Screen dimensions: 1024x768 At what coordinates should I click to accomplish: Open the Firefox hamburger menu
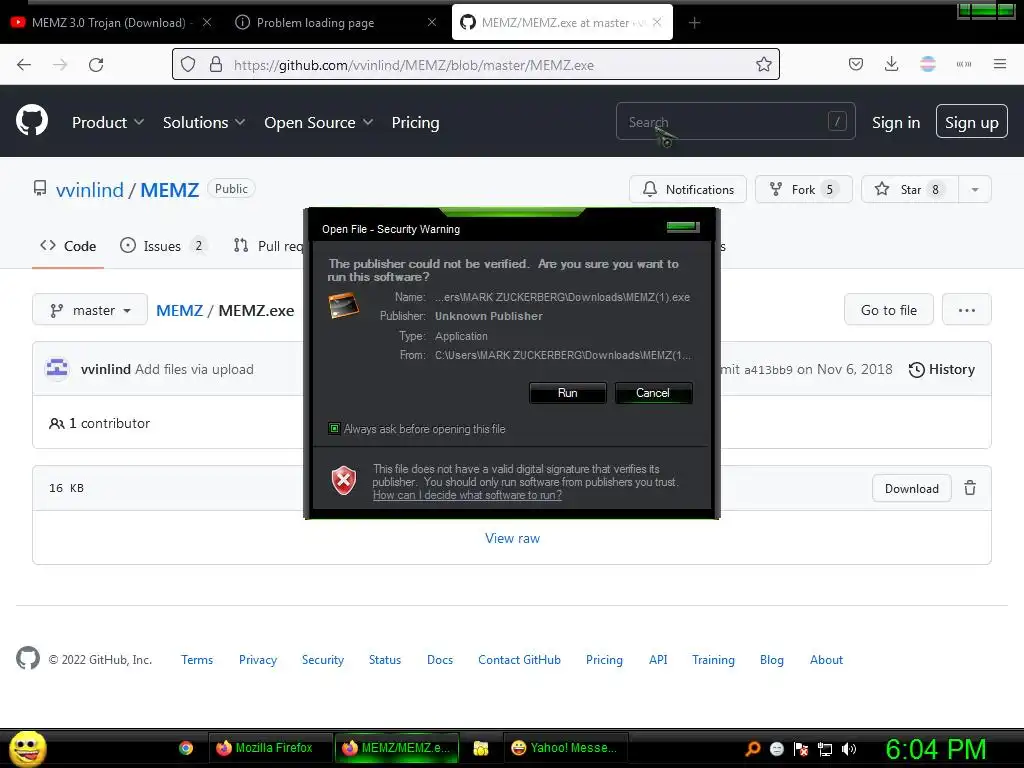1000,64
